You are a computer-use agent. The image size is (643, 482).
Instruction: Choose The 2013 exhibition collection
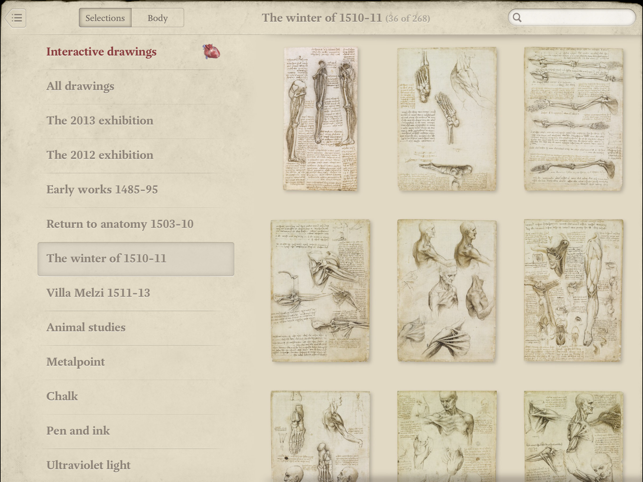coord(99,121)
